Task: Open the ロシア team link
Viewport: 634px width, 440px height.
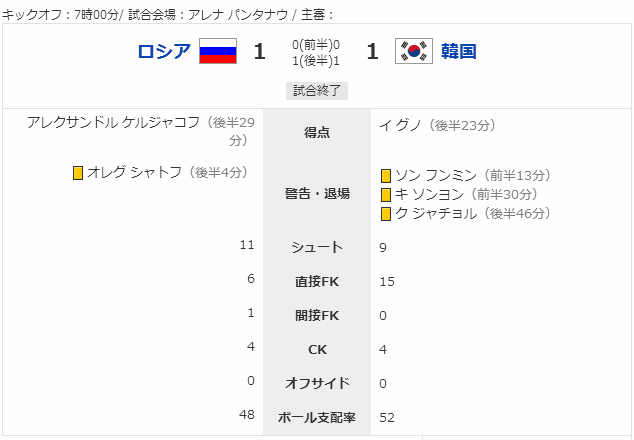Action: click(x=164, y=51)
